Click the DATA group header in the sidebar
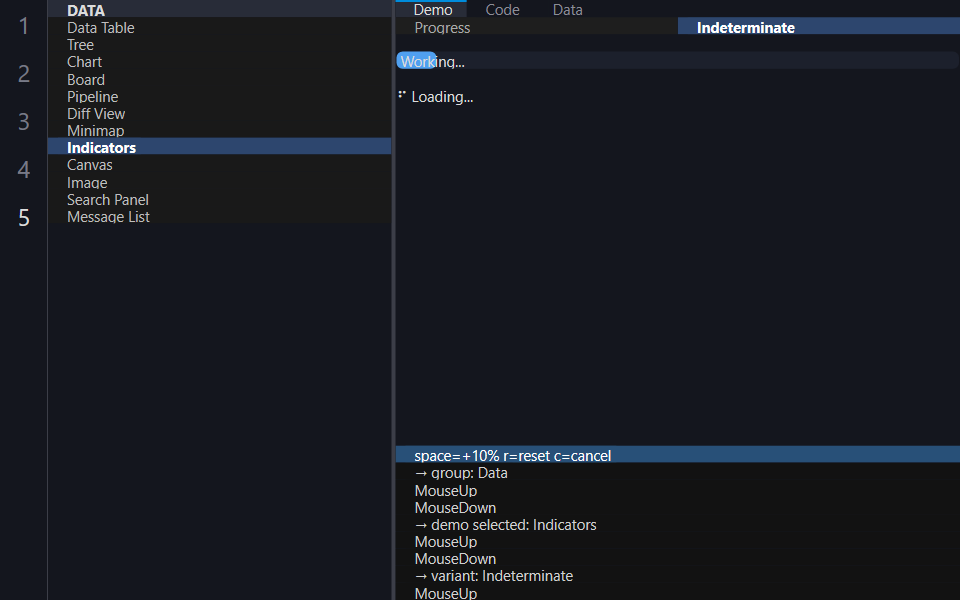960x600 pixels. tap(219, 10)
